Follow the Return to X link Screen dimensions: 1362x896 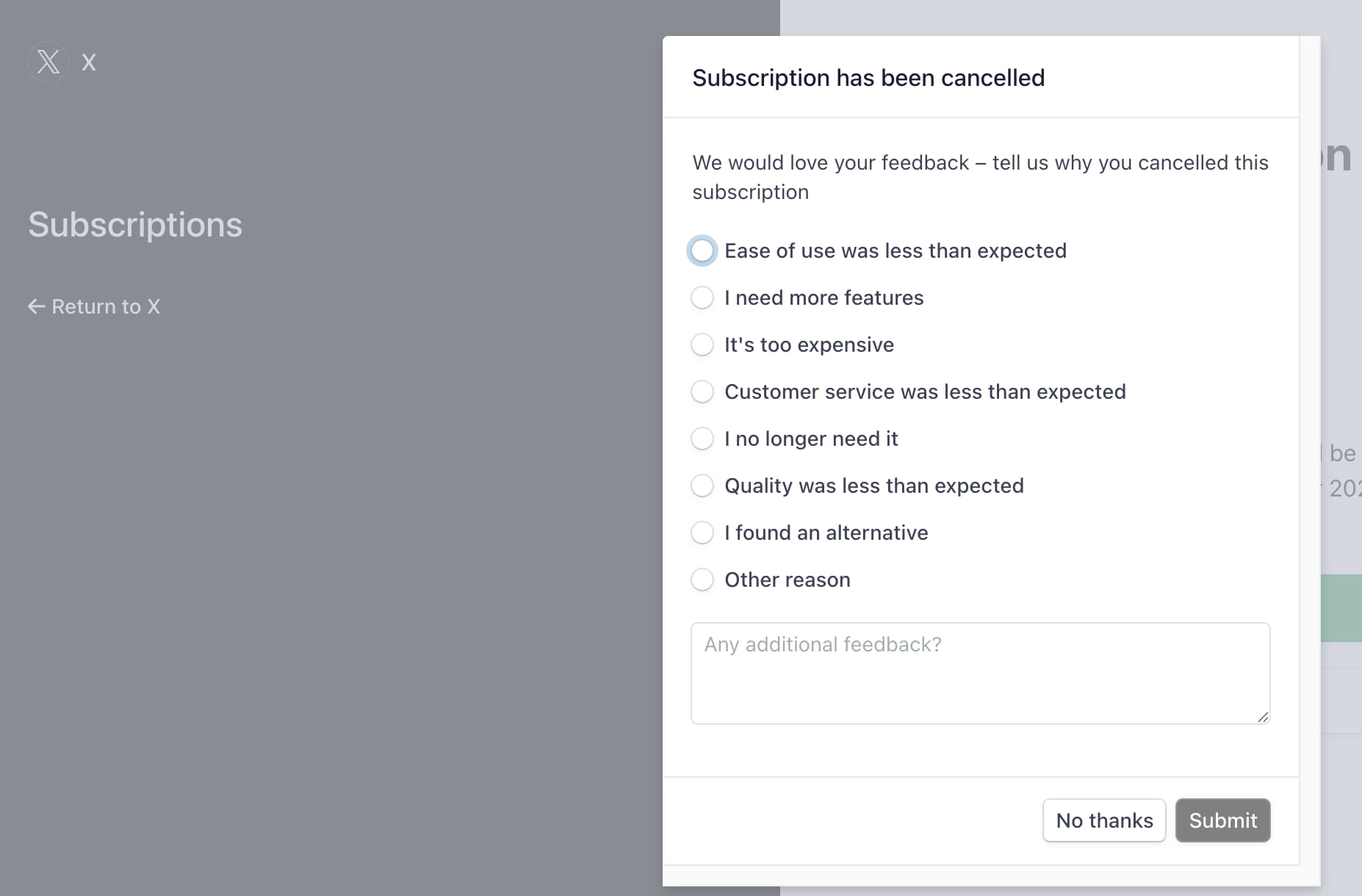coord(105,306)
